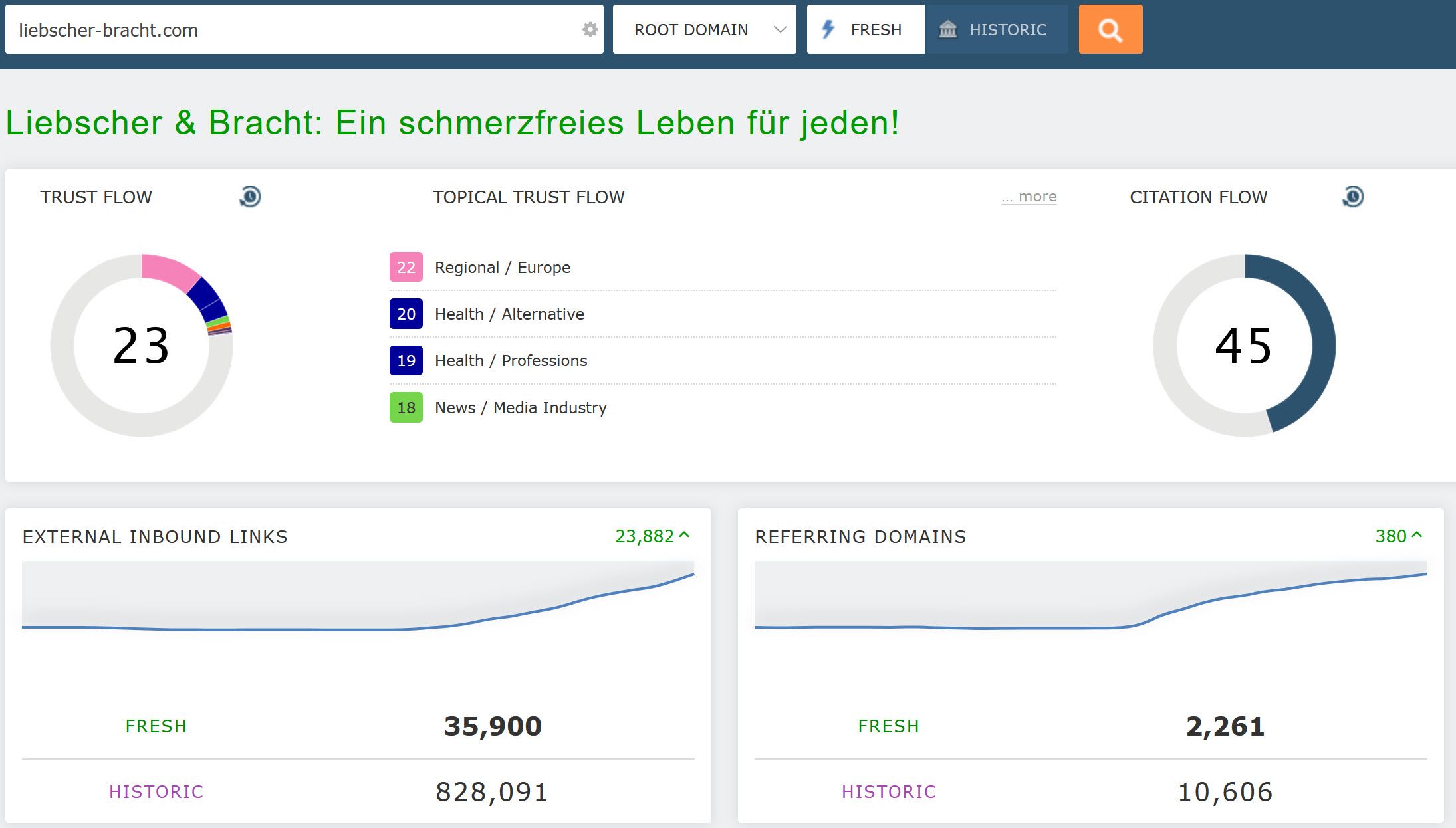1456x828 pixels.
Task: Click the historic inbound links value 828,091
Action: (x=492, y=791)
